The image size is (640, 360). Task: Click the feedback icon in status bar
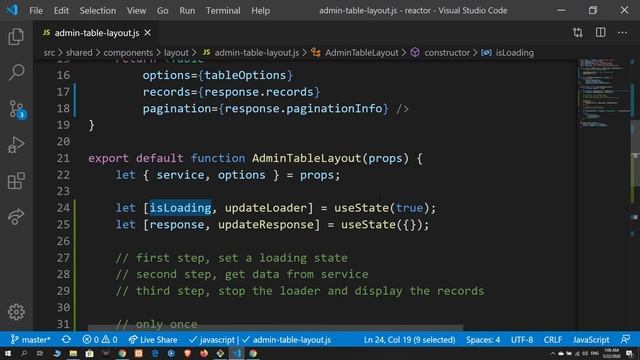[625, 340]
